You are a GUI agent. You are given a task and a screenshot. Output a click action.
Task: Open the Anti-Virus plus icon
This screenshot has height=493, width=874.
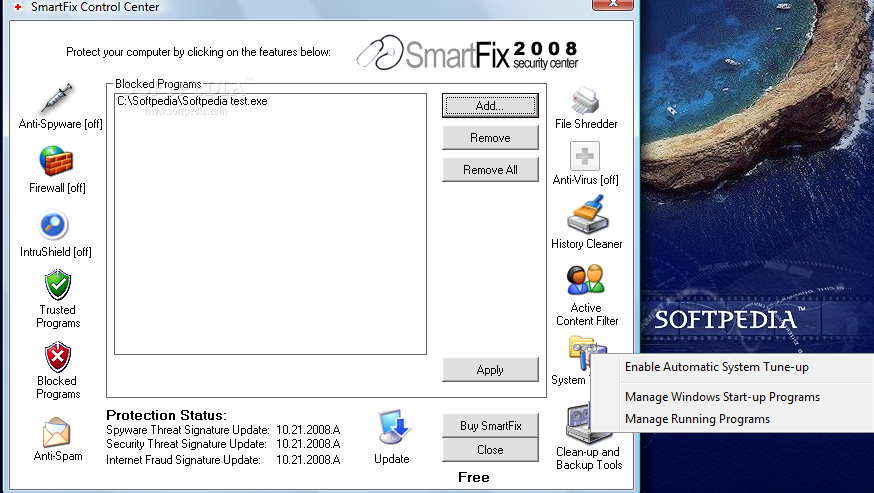tap(585, 156)
